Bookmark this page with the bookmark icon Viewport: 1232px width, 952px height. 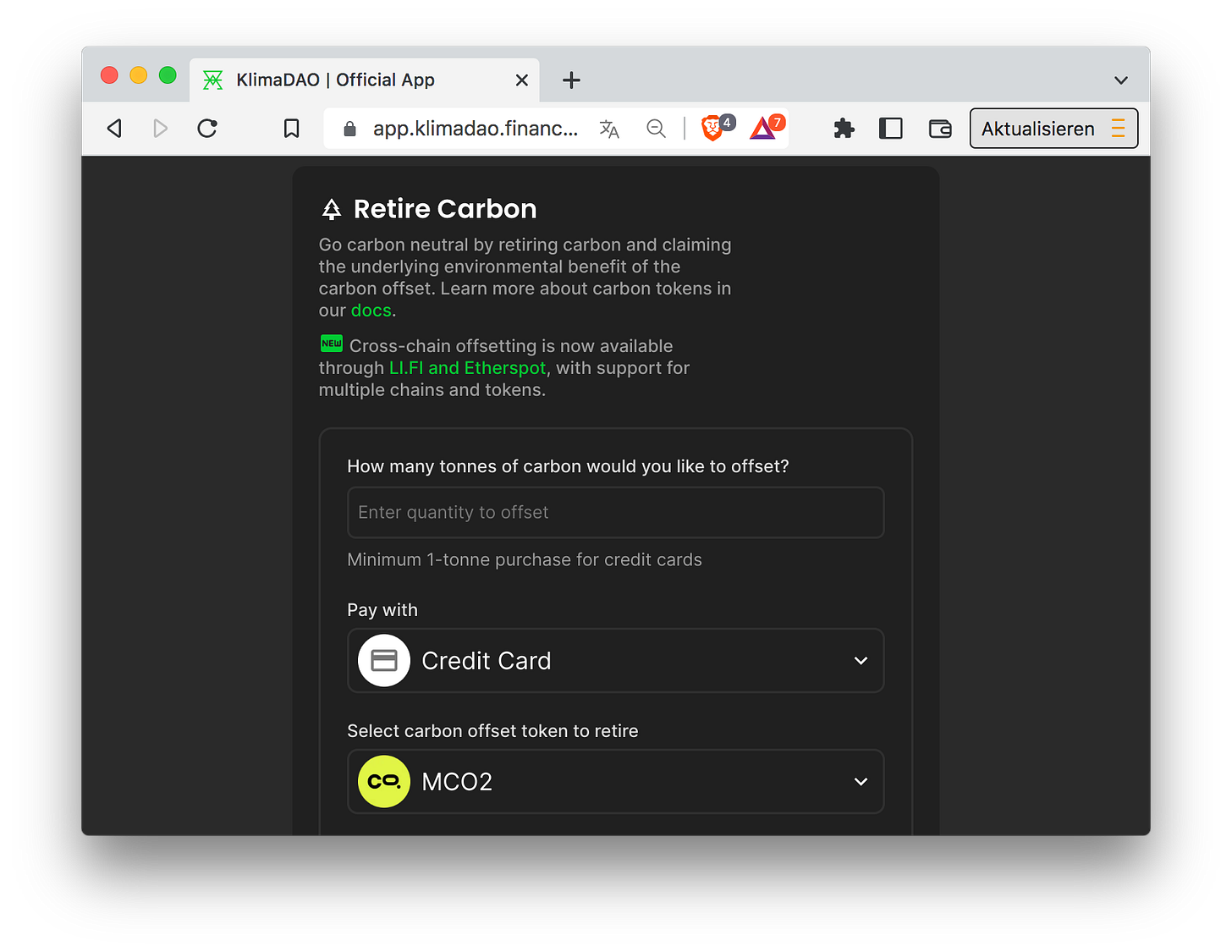[291, 129]
